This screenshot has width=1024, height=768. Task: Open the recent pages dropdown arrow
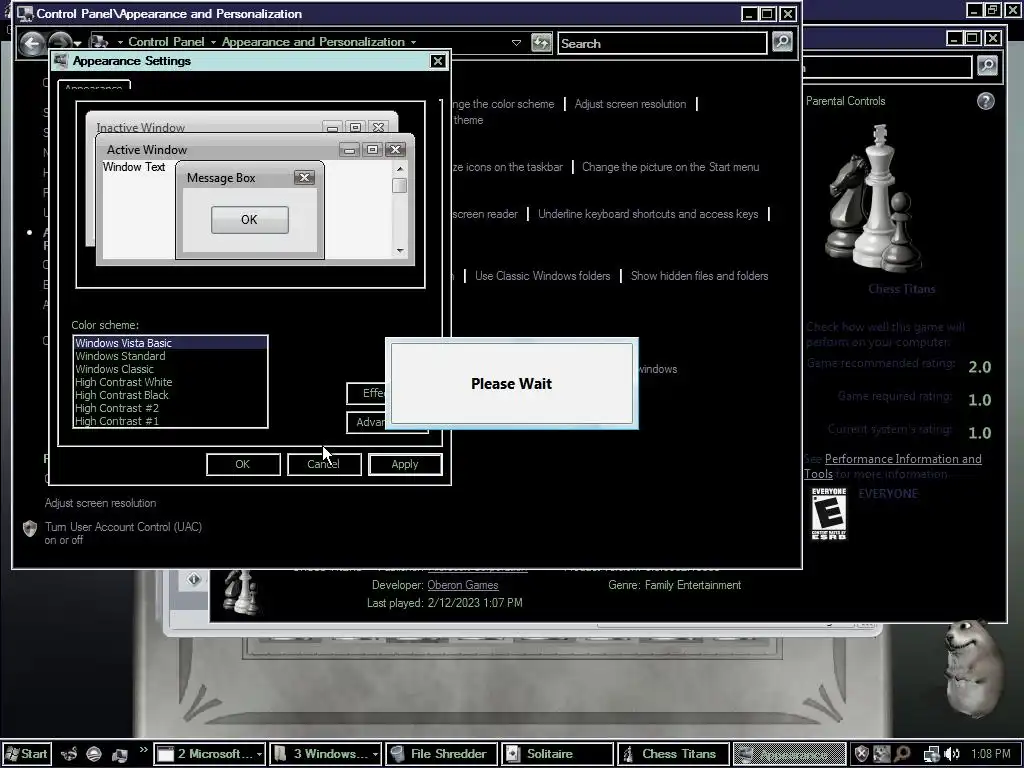78,43
